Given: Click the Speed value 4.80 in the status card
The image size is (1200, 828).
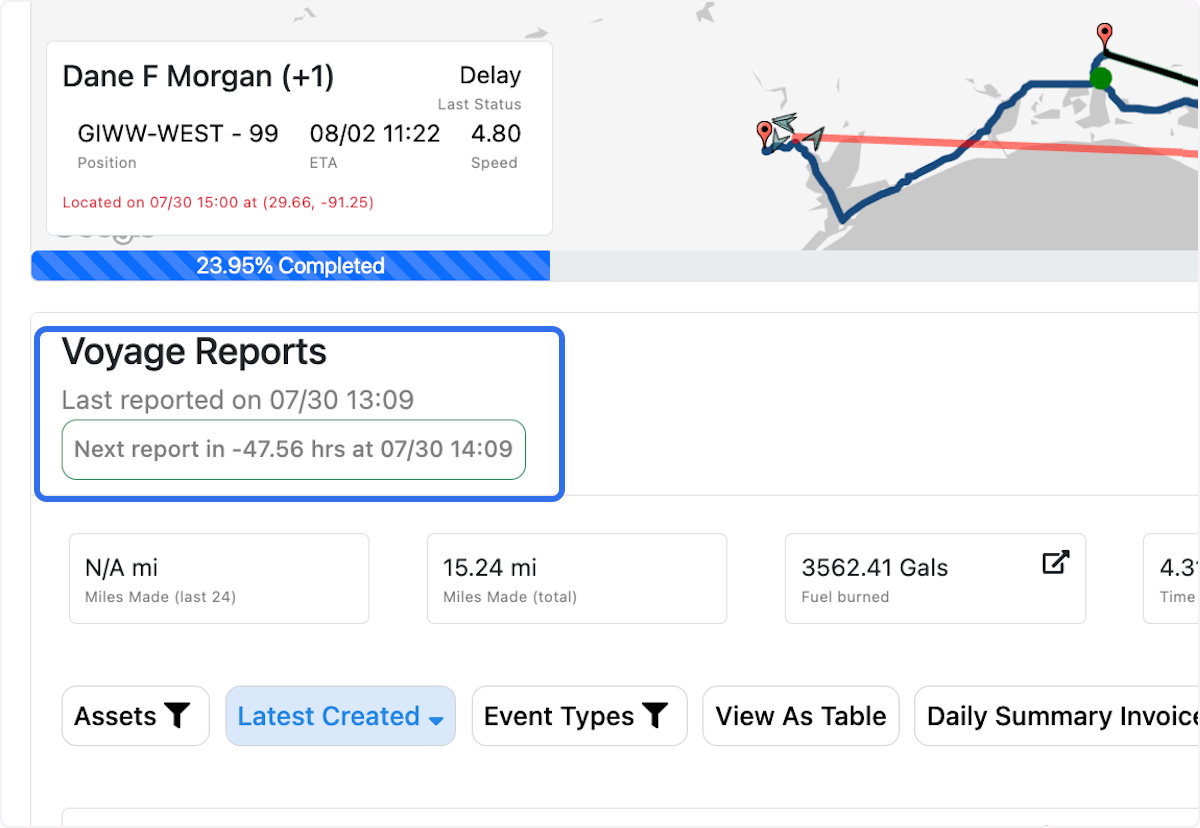Looking at the screenshot, I should pos(495,133).
